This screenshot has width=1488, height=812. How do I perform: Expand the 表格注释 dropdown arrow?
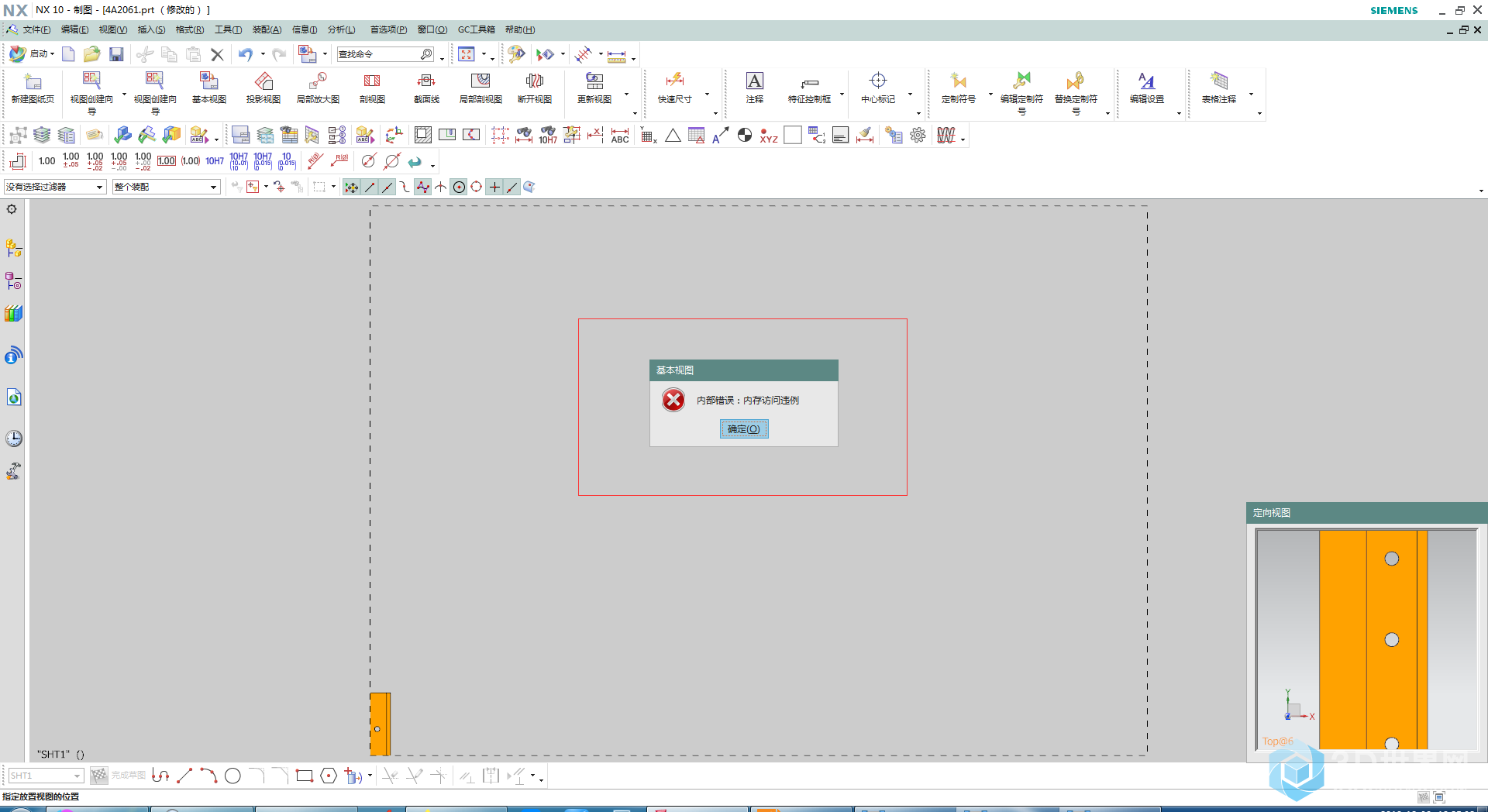(1251, 95)
